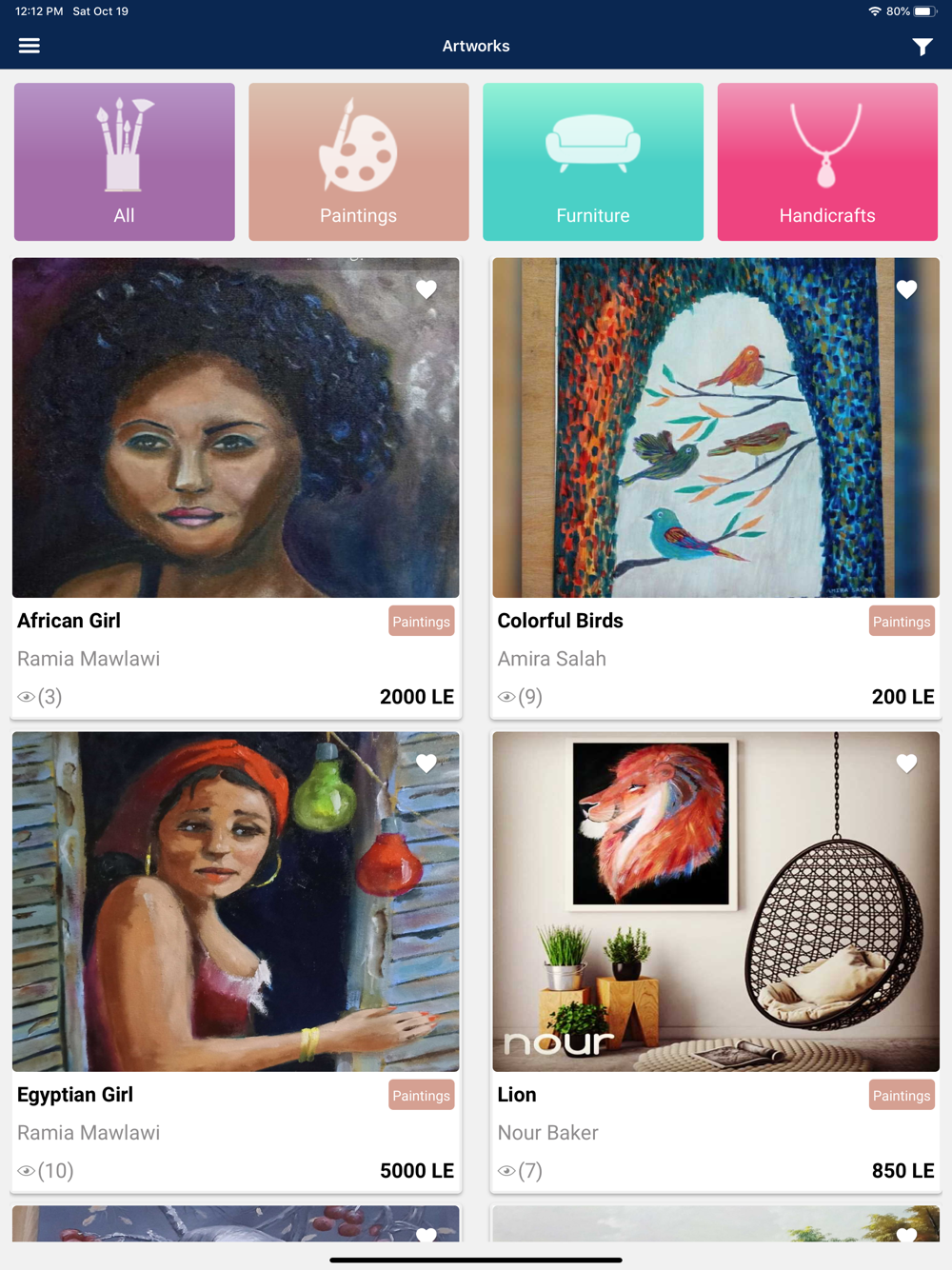The height and width of the screenshot is (1270, 952).
Task: Choose the Handicrafts necklace icon
Action: pyautogui.click(x=826, y=145)
